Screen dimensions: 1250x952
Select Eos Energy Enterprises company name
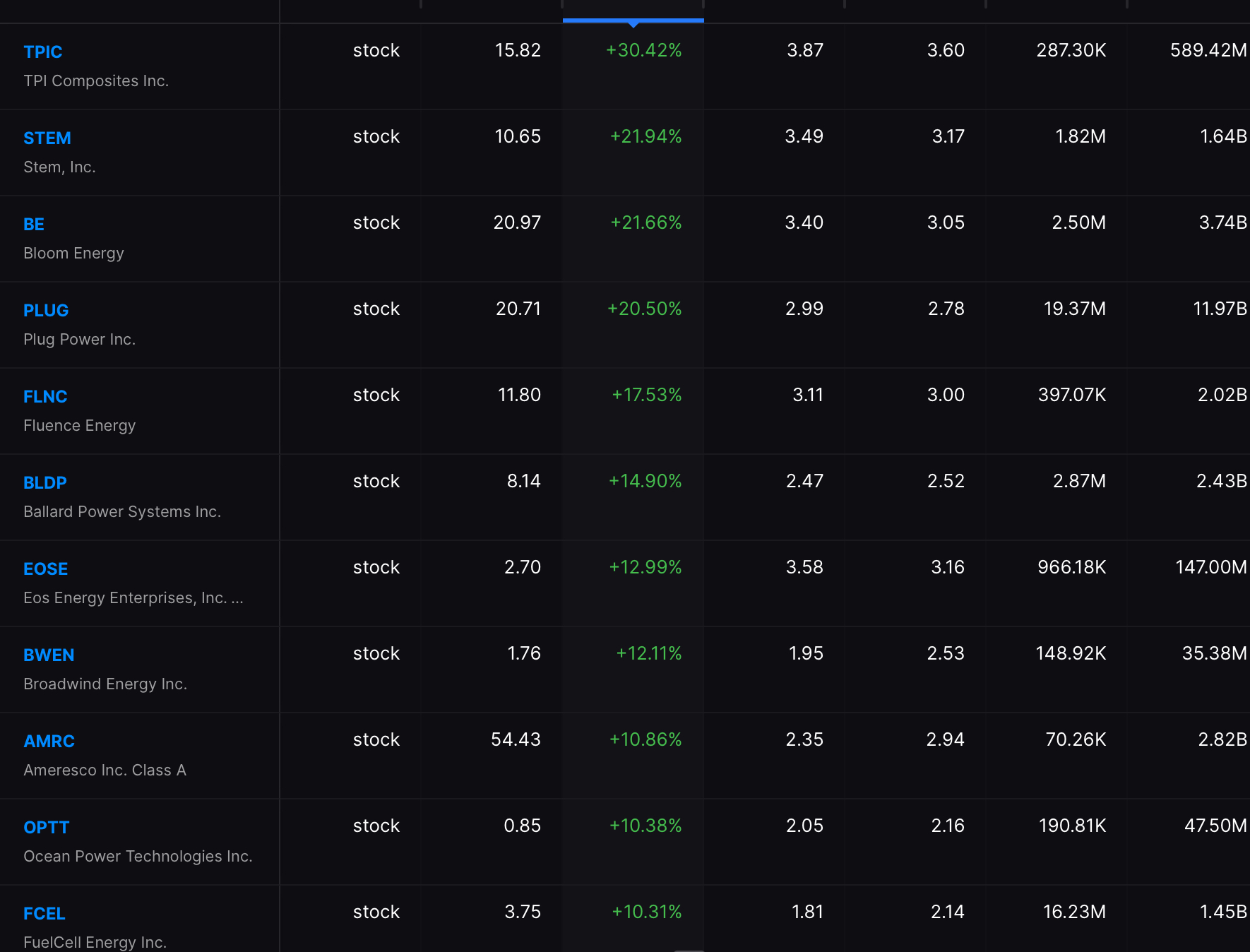pyautogui.click(x=133, y=597)
